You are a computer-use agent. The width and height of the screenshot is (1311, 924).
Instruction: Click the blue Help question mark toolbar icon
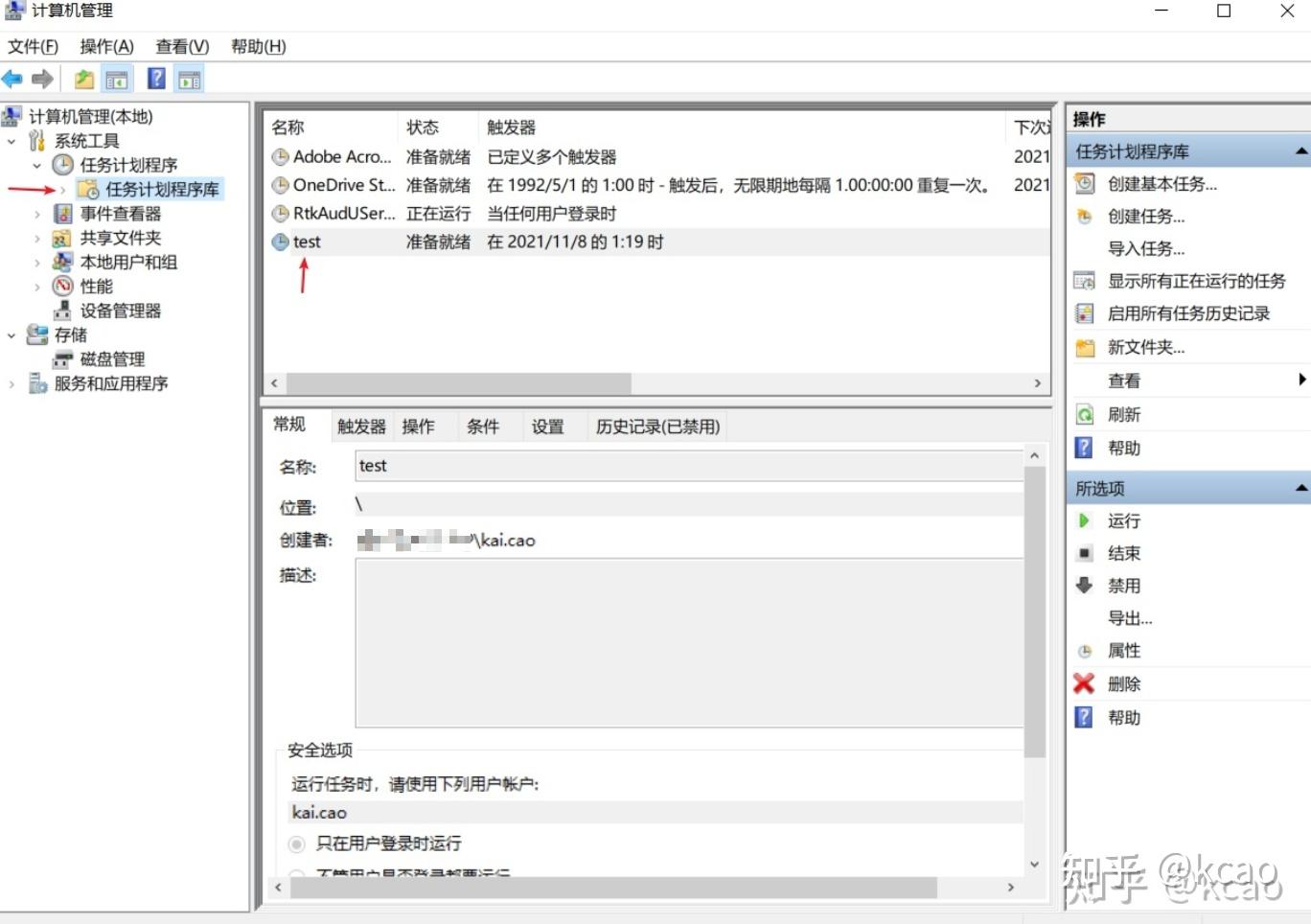(x=156, y=79)
